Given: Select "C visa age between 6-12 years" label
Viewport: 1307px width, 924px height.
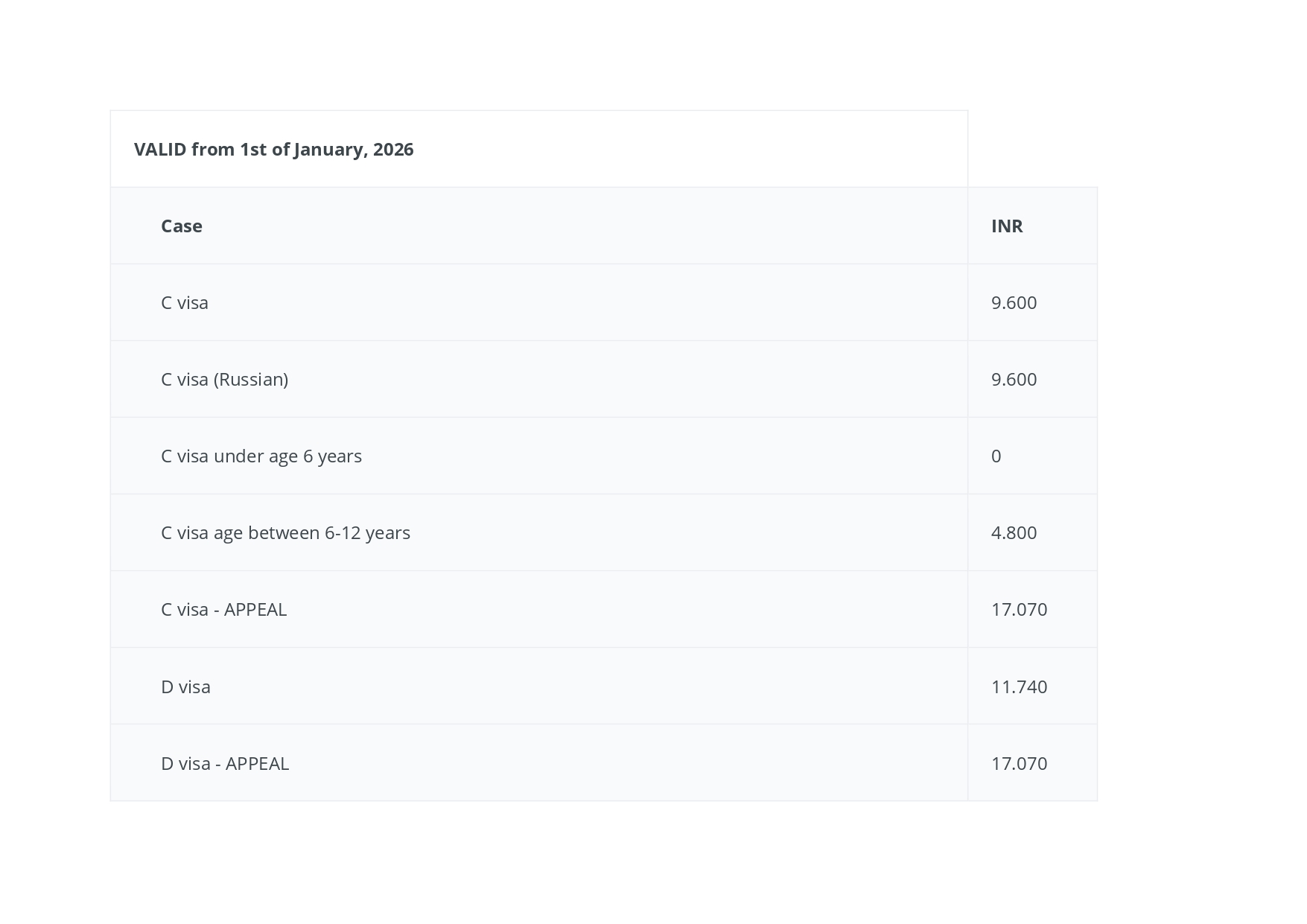Looking at the screenshot, I should tap(285, 533).
